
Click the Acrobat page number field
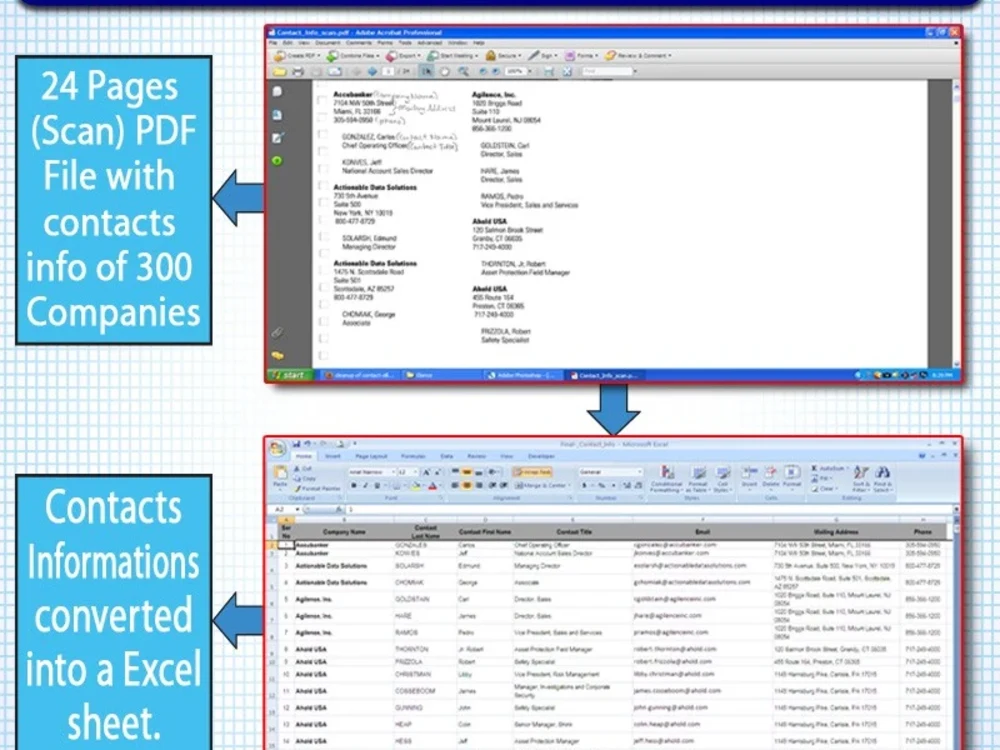tap(388, 71)
